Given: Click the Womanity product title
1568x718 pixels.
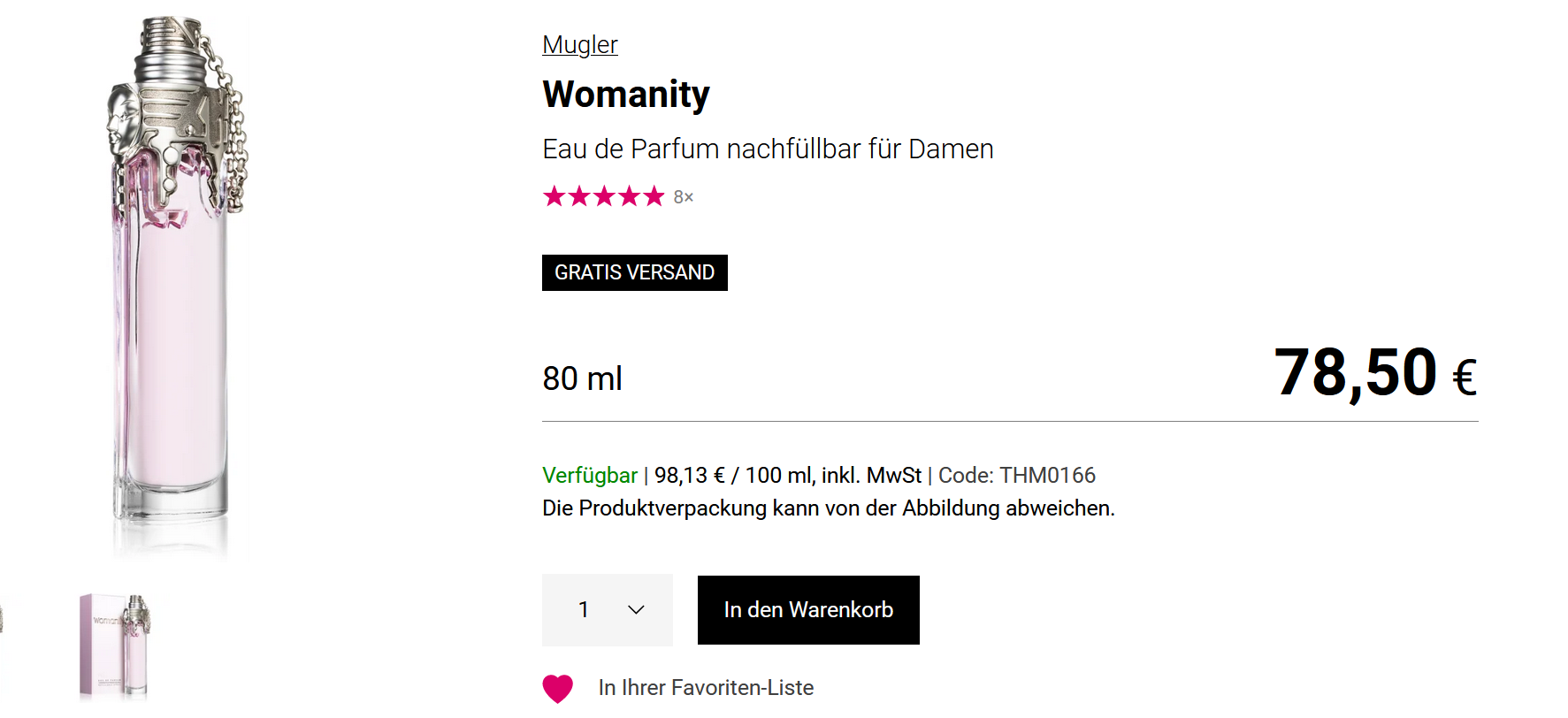Looking at the screenshot, I should [x=626, y=95].
